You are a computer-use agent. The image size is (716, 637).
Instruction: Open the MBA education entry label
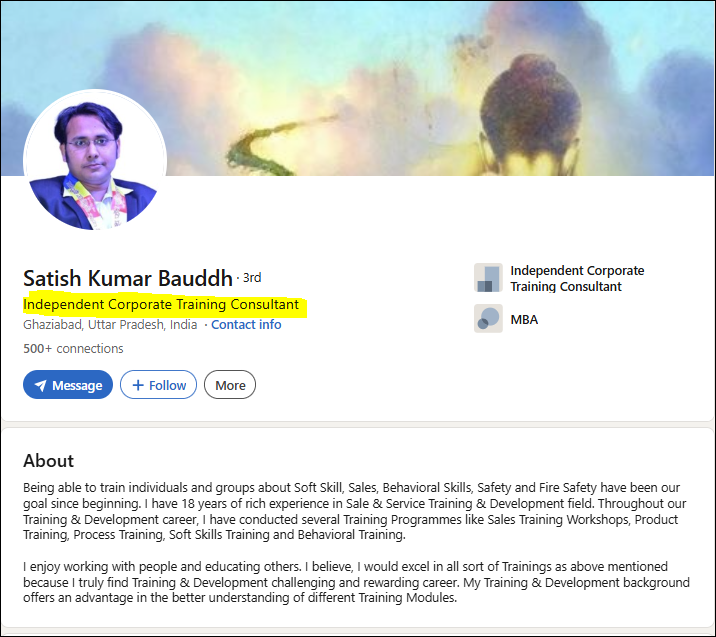pos(524,320)
